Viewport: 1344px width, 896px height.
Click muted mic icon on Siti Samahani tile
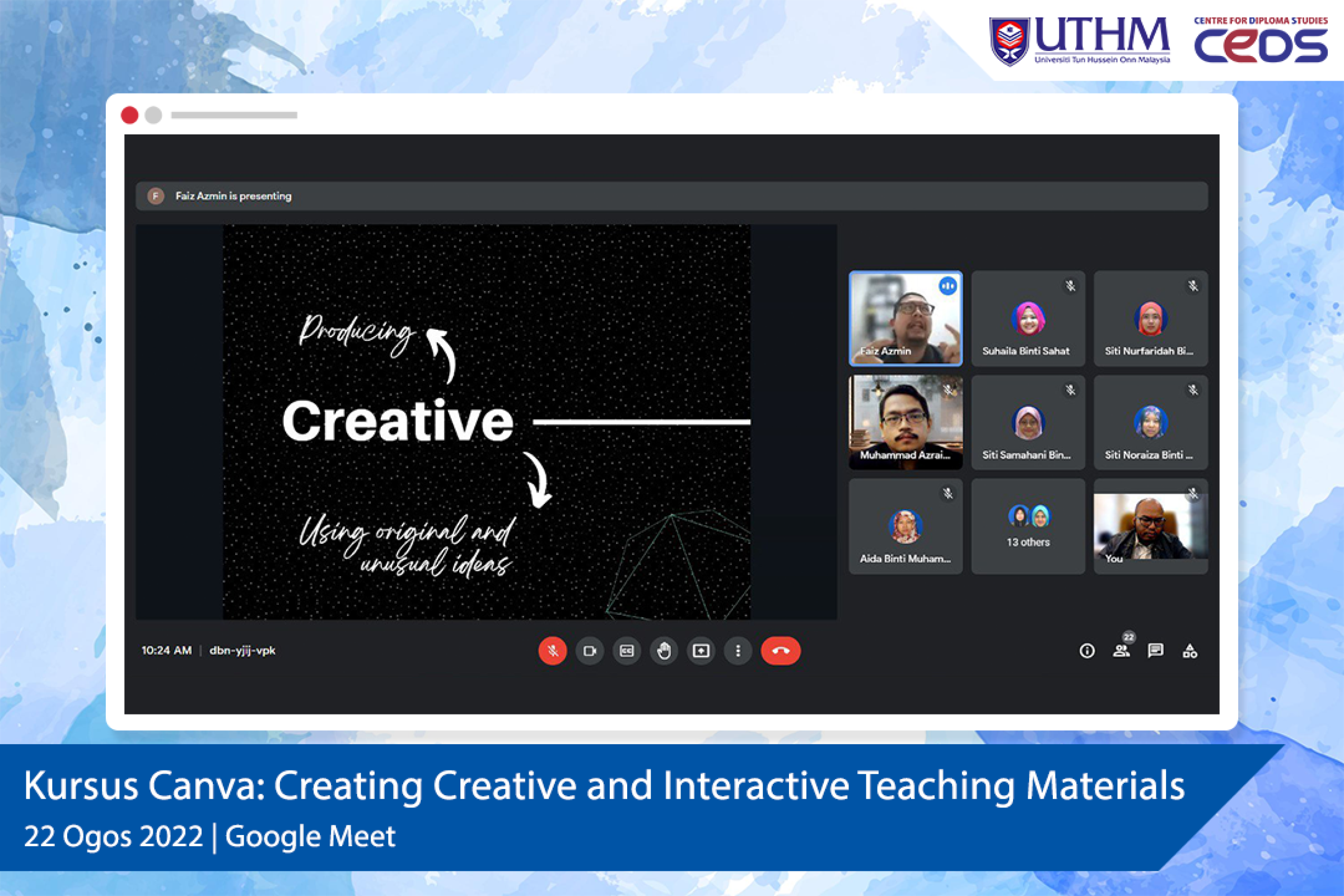(1070, 390)
